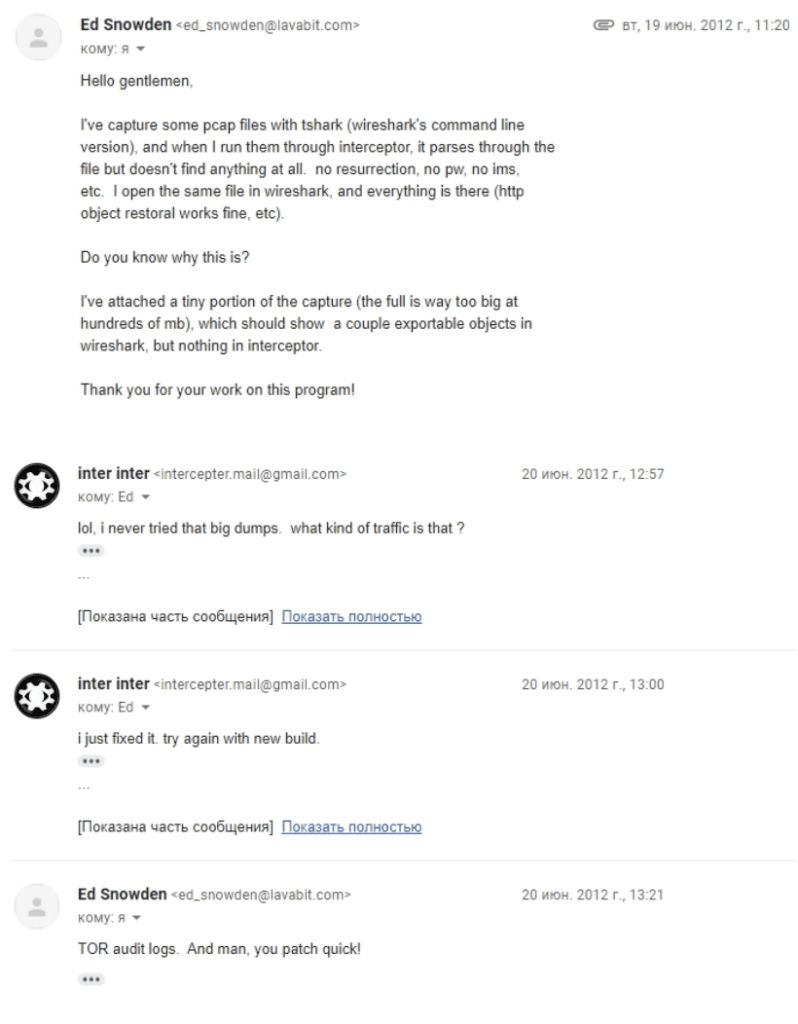Click the paperclip attachment icon
798x1024 pixels.
pos(603,25)
